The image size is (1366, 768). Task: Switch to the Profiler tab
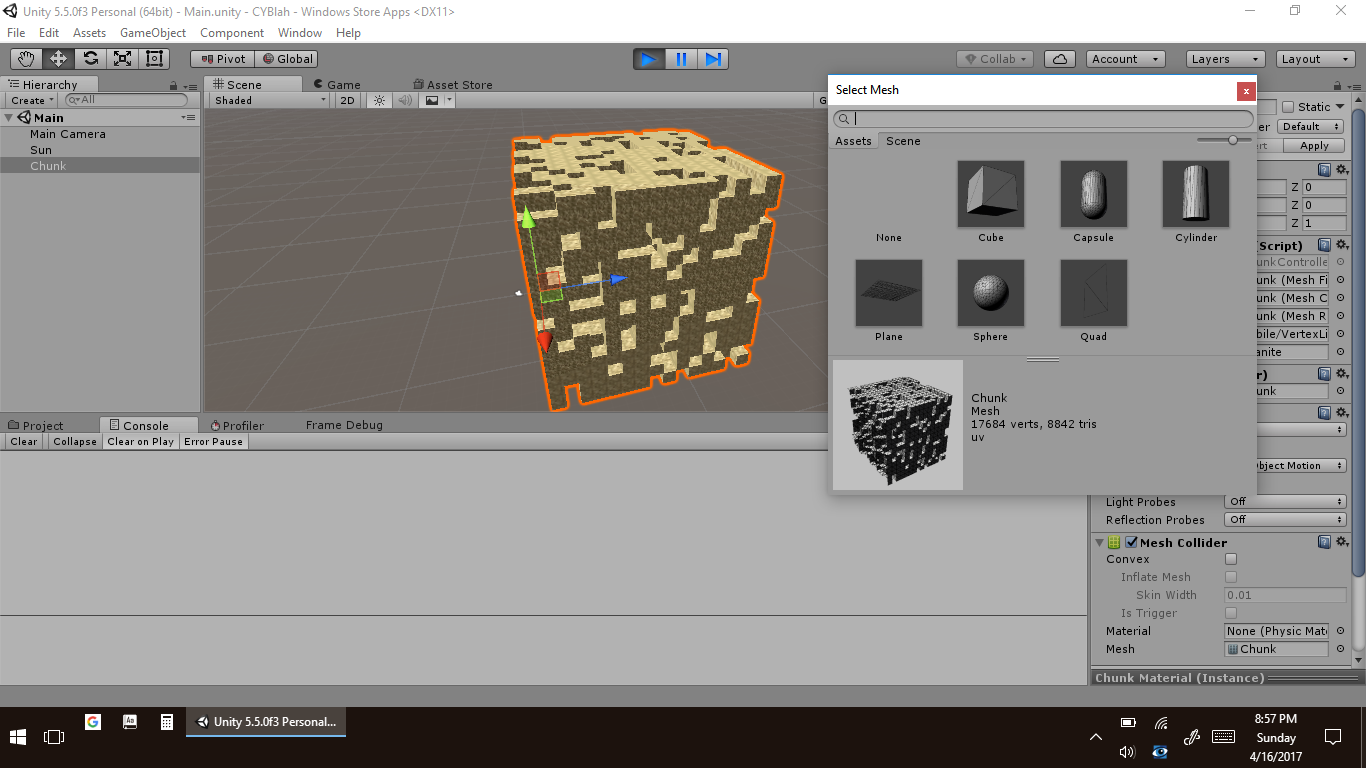[x=236, y=425]
